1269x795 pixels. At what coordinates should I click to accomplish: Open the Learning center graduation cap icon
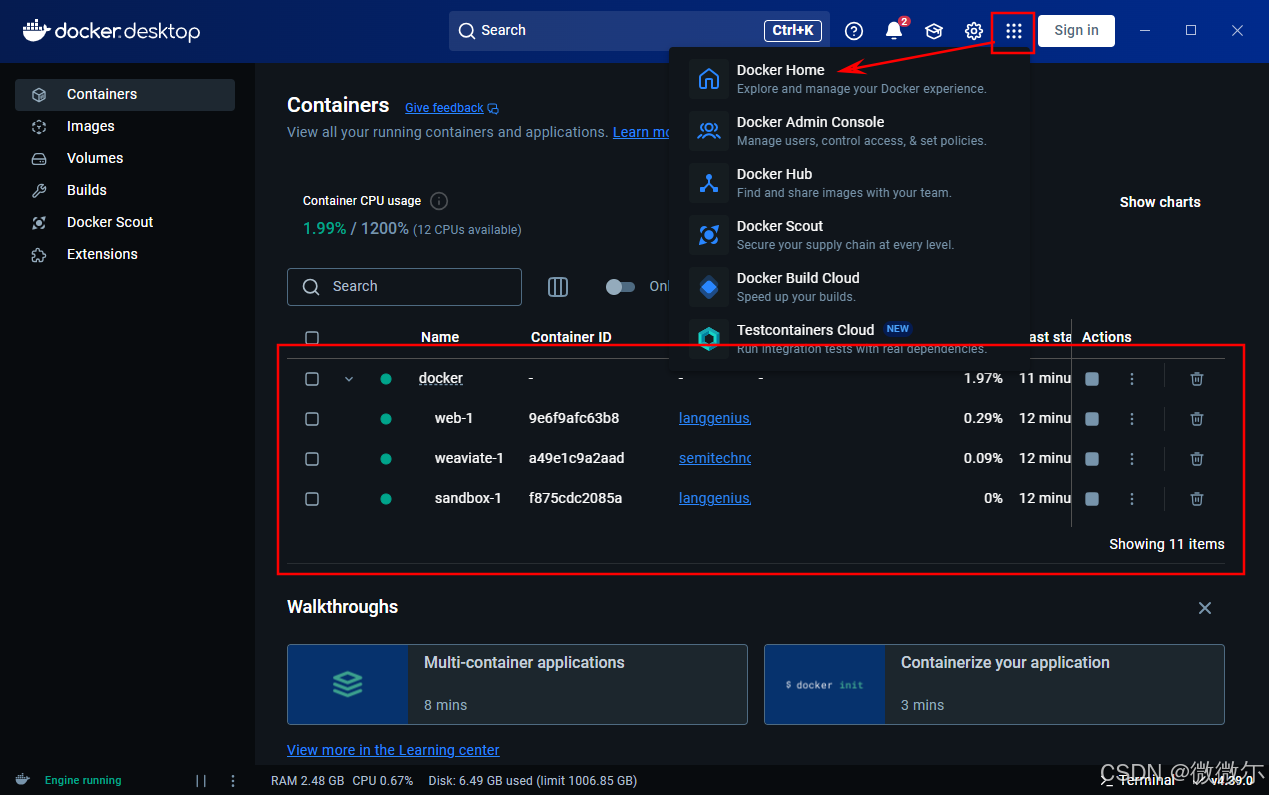click(x=933, y=31)
